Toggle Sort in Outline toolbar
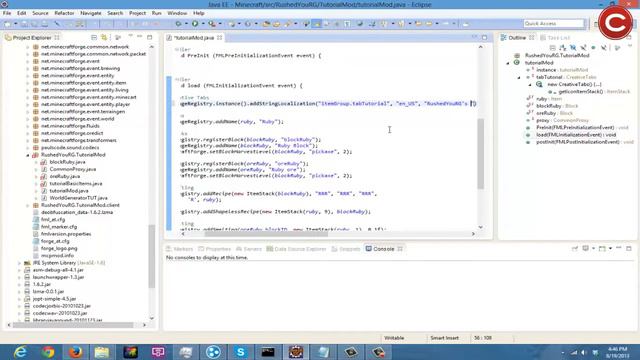 [563, 48]
